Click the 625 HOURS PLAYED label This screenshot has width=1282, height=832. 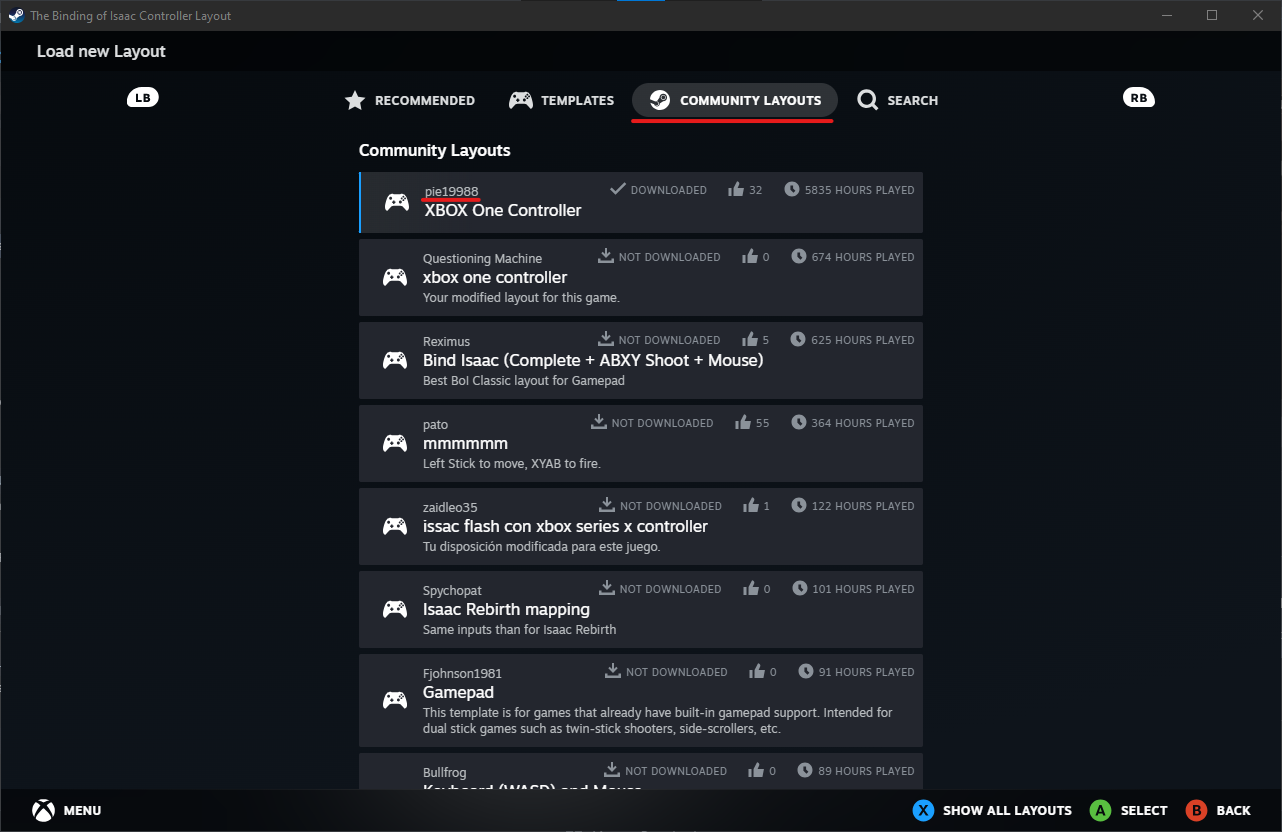coord(863,340)
